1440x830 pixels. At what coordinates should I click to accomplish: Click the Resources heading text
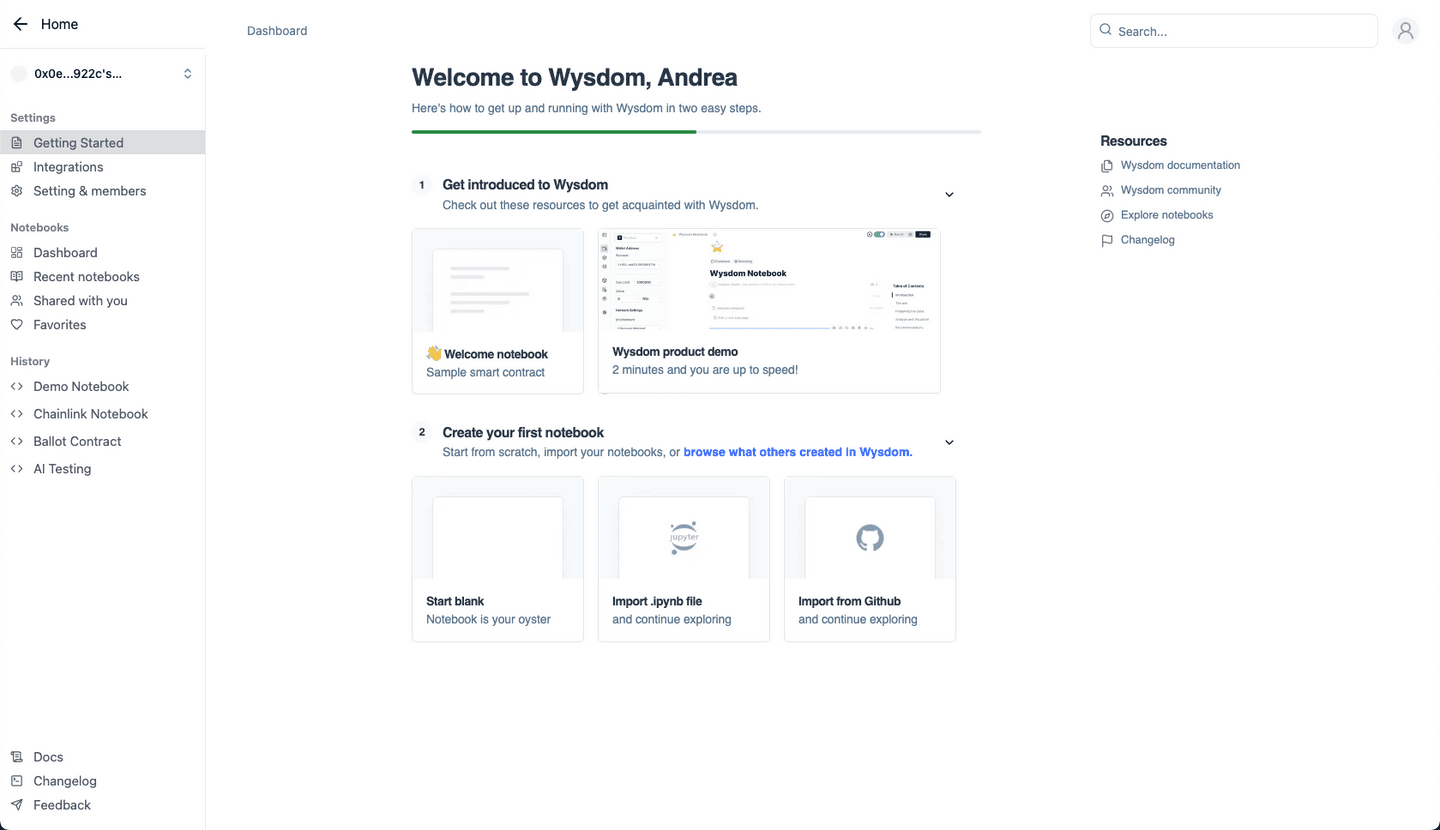pos(1134,141)
